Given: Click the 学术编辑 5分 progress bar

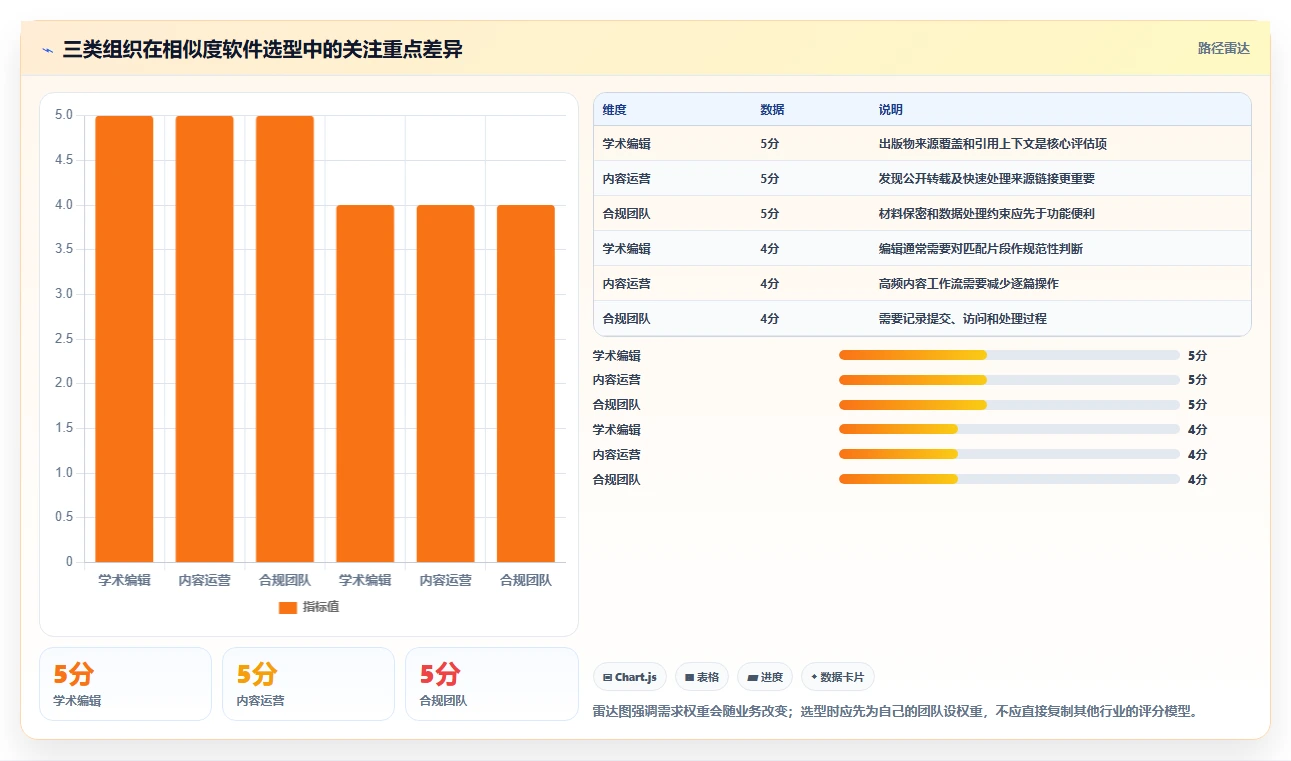Looking at the screenshot, I should [1009, 355].
